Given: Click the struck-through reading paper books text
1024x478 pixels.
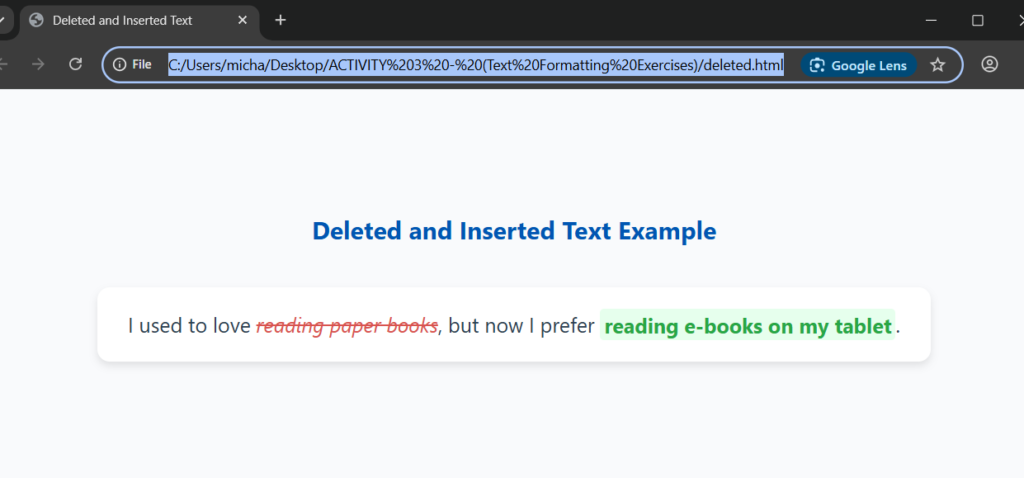Looking at the screenshot, I should [346, 326].
